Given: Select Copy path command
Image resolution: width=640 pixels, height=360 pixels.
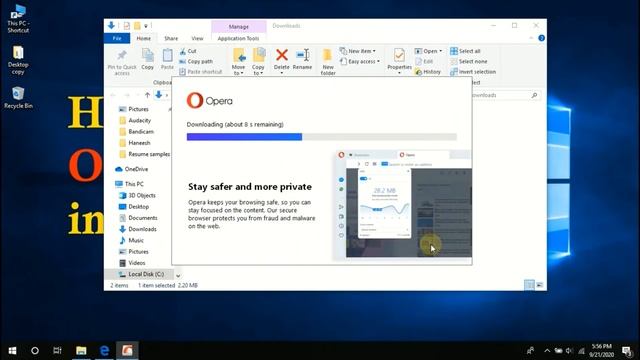Looking at the screenshot, I should coord(196,61).
